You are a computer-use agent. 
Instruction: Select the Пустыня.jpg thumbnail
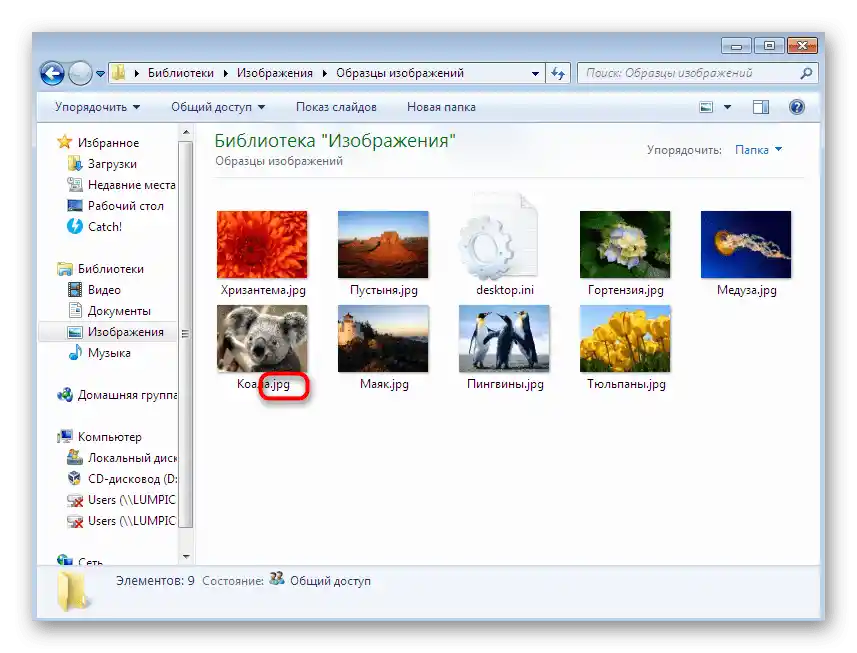coord(383,245)
